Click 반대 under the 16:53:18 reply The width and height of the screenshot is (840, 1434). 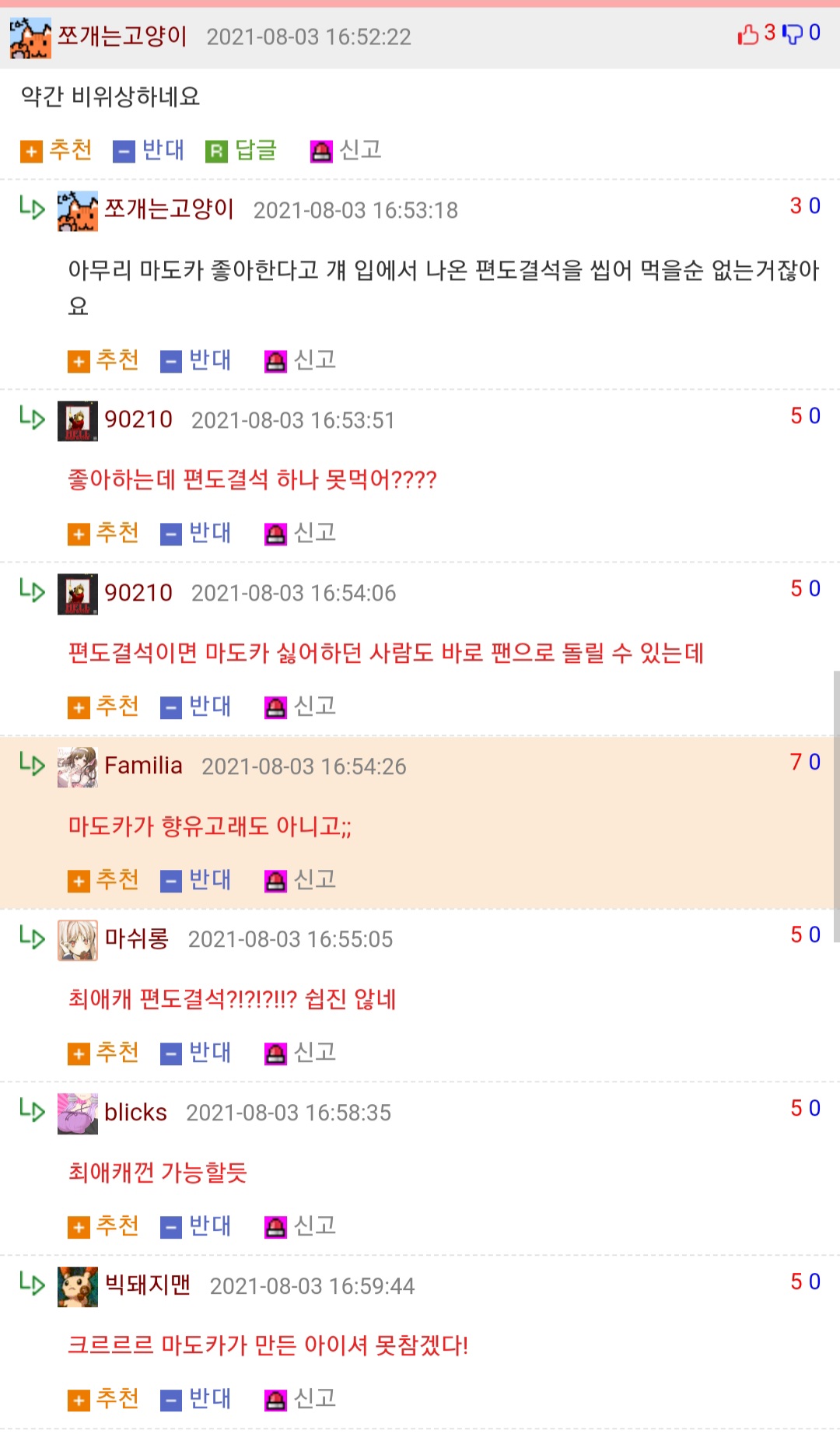pos(196,359)
